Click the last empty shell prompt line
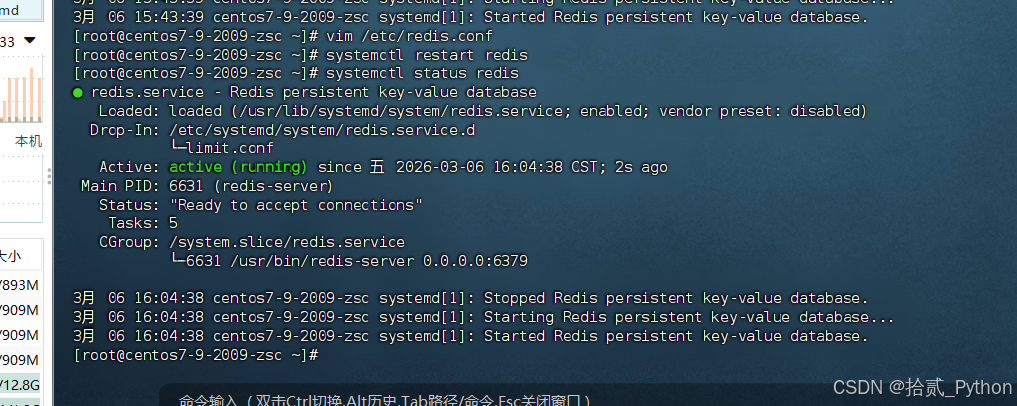Viewport: 1017px width, 406px height. [196, 355]
